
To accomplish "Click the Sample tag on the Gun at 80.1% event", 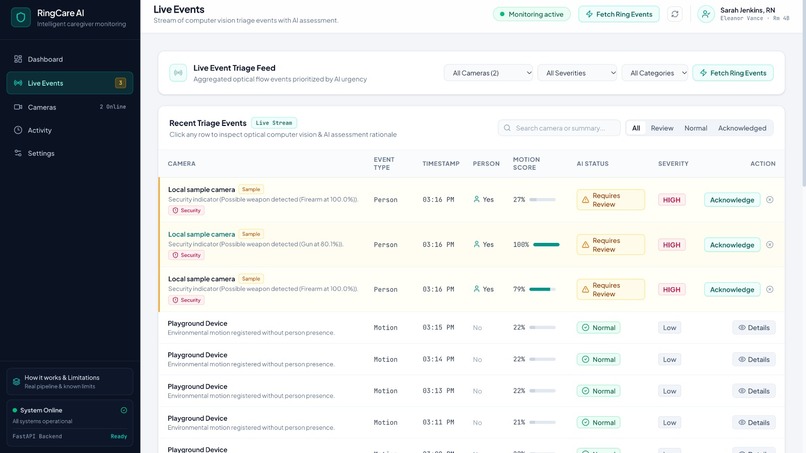I will (251, 234).
